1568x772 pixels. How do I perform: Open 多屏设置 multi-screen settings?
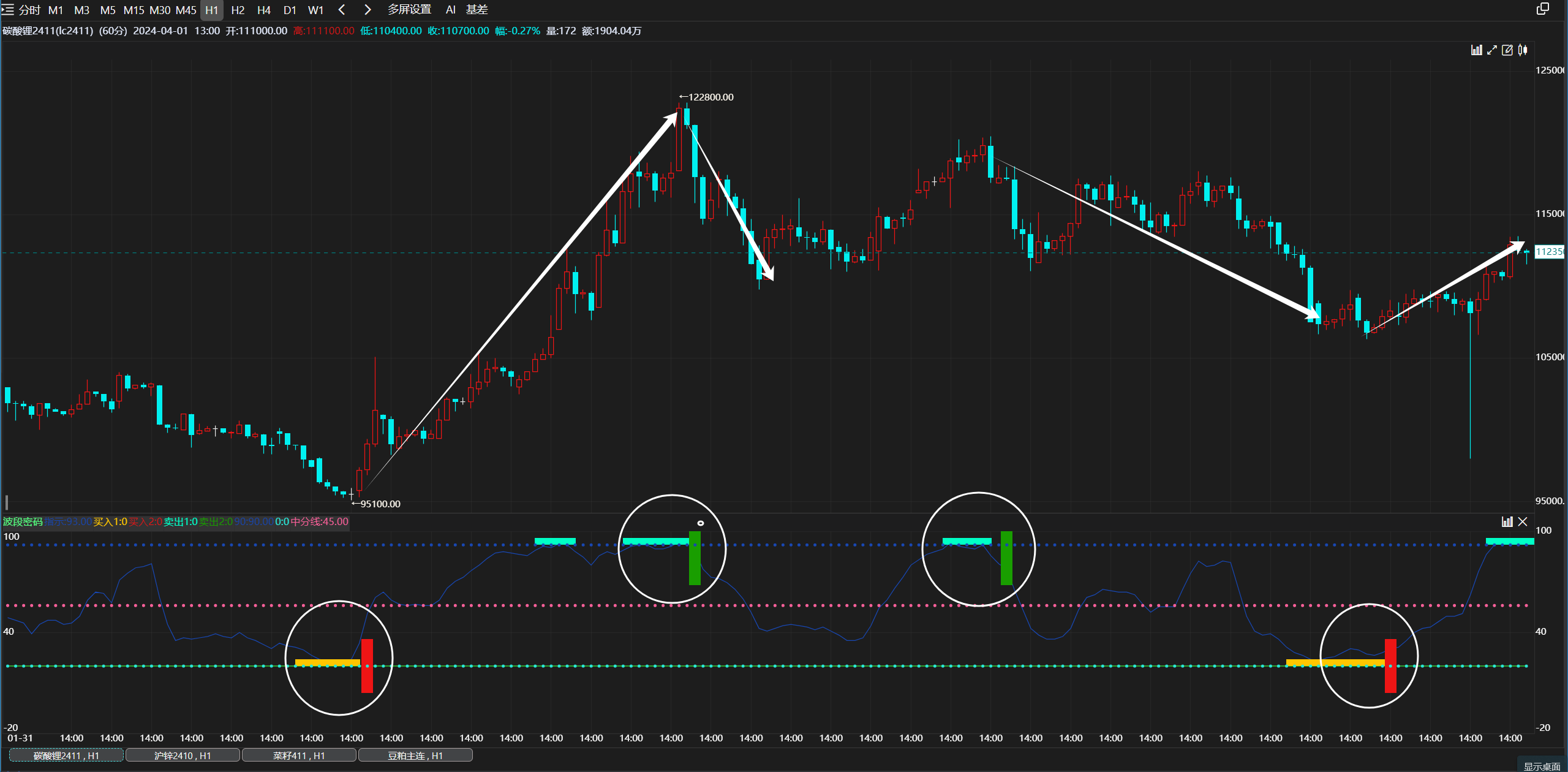(409, 10)
